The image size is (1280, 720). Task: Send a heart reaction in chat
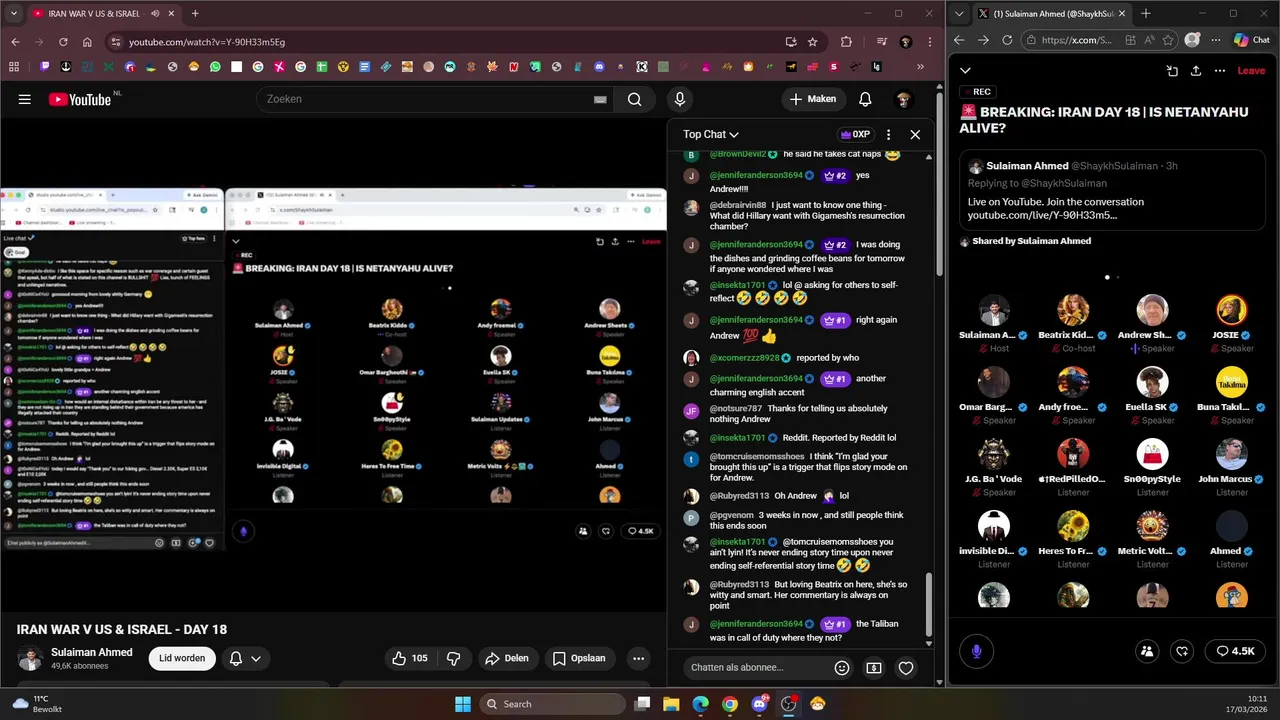(906, 667)
